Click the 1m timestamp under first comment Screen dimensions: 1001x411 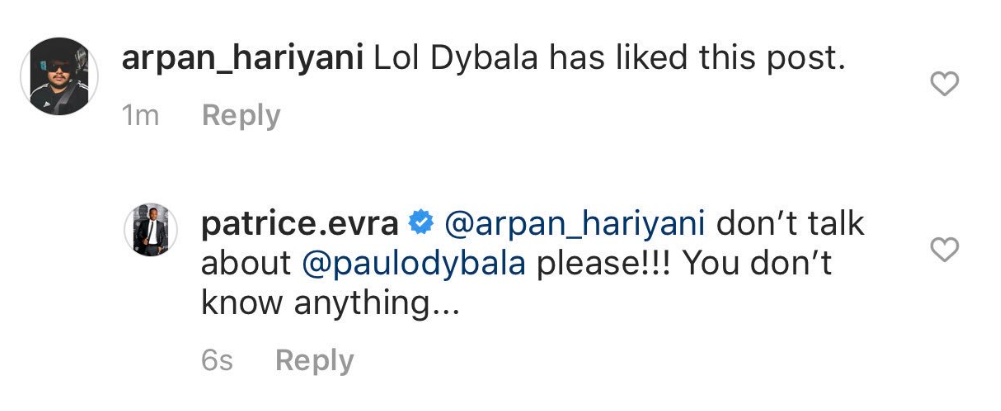pyautogui.click(x=140, y=117)
